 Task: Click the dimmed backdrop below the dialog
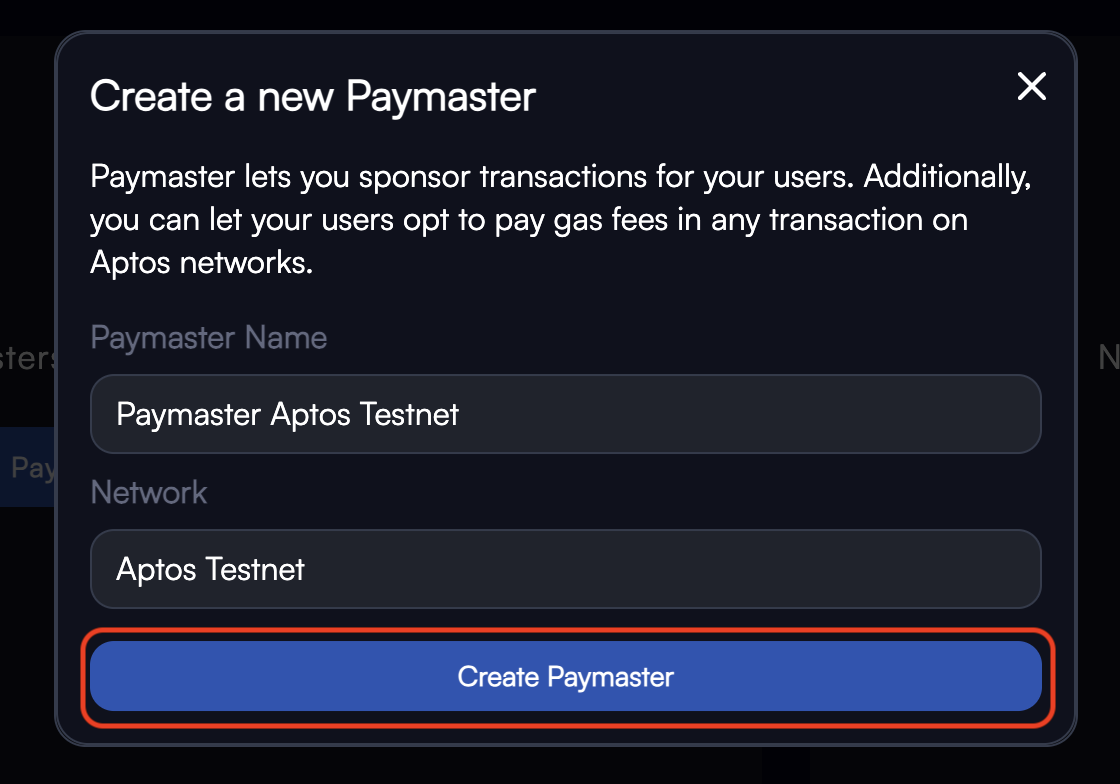[x=560, y=765]
